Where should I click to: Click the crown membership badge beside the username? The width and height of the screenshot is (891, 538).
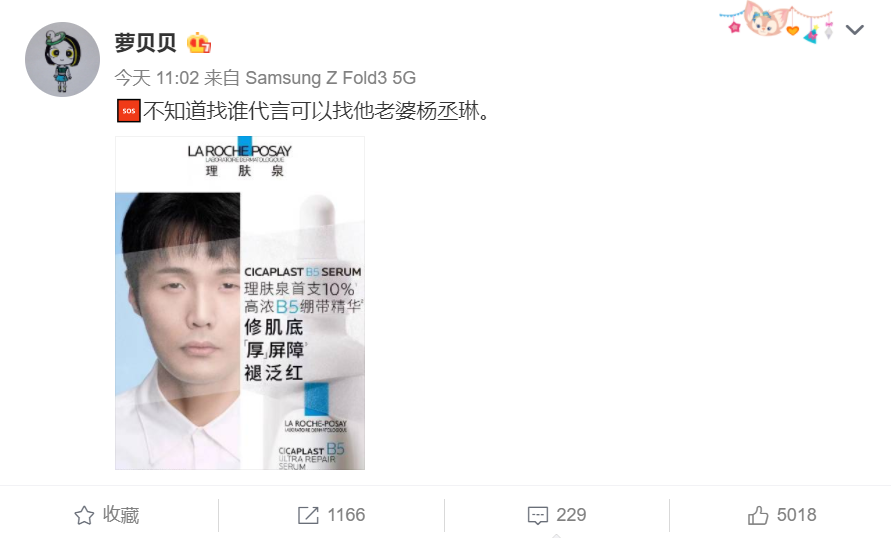coord(199,43)
